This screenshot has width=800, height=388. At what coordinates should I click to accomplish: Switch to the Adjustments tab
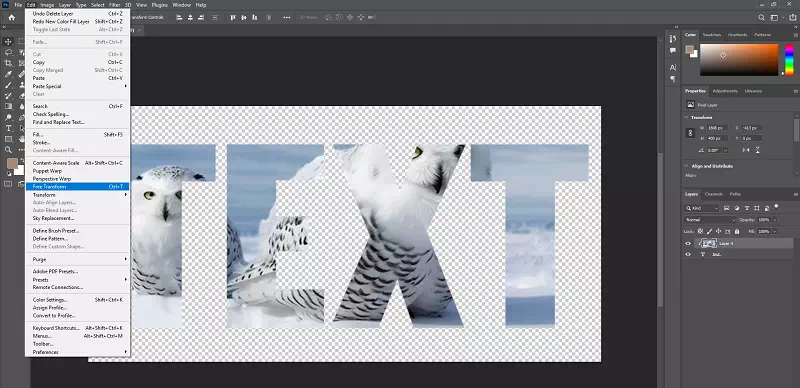click(725, 91)
